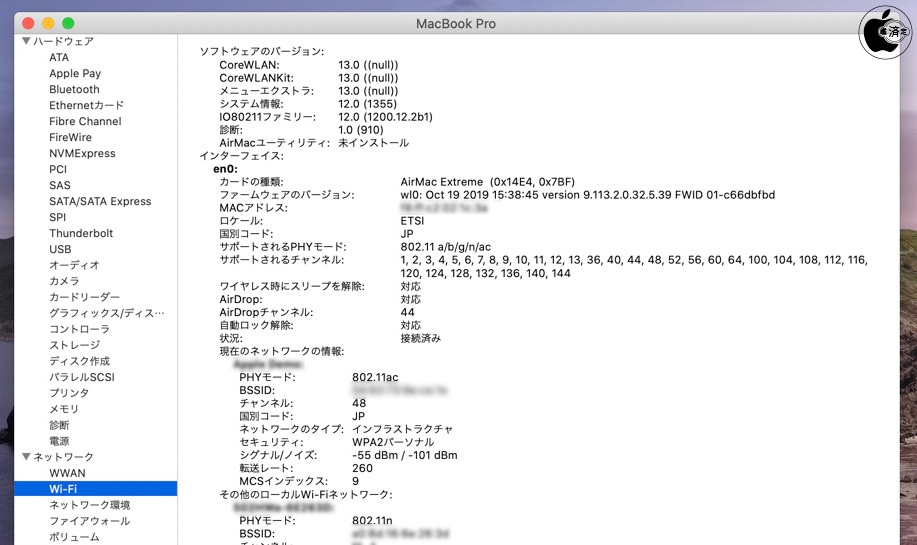The image size is (917, 545).
Task: Open パラレルSCSI sidebar item
Action: pyautogui.click(x=82, y=377)
